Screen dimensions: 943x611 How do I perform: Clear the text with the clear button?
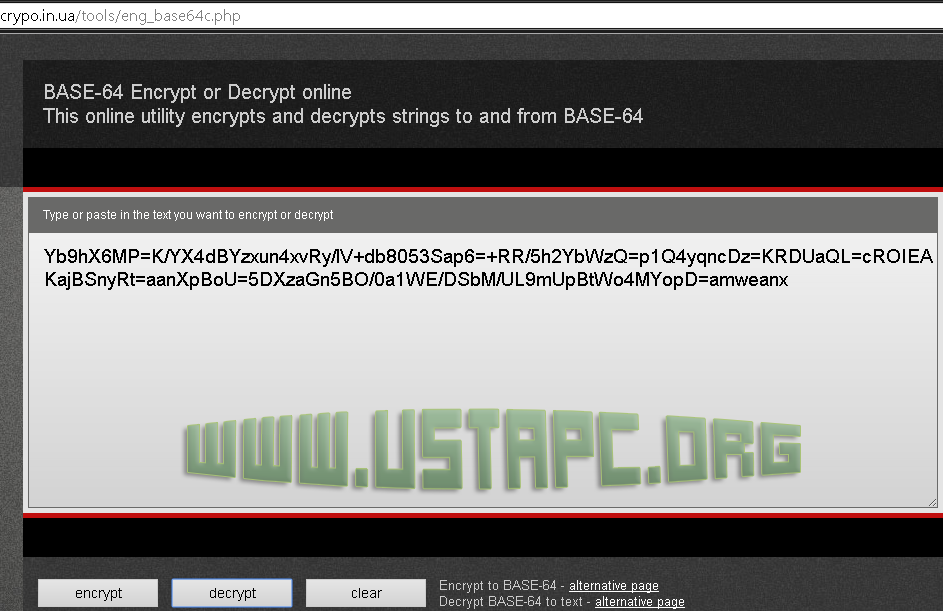[366, 593]
